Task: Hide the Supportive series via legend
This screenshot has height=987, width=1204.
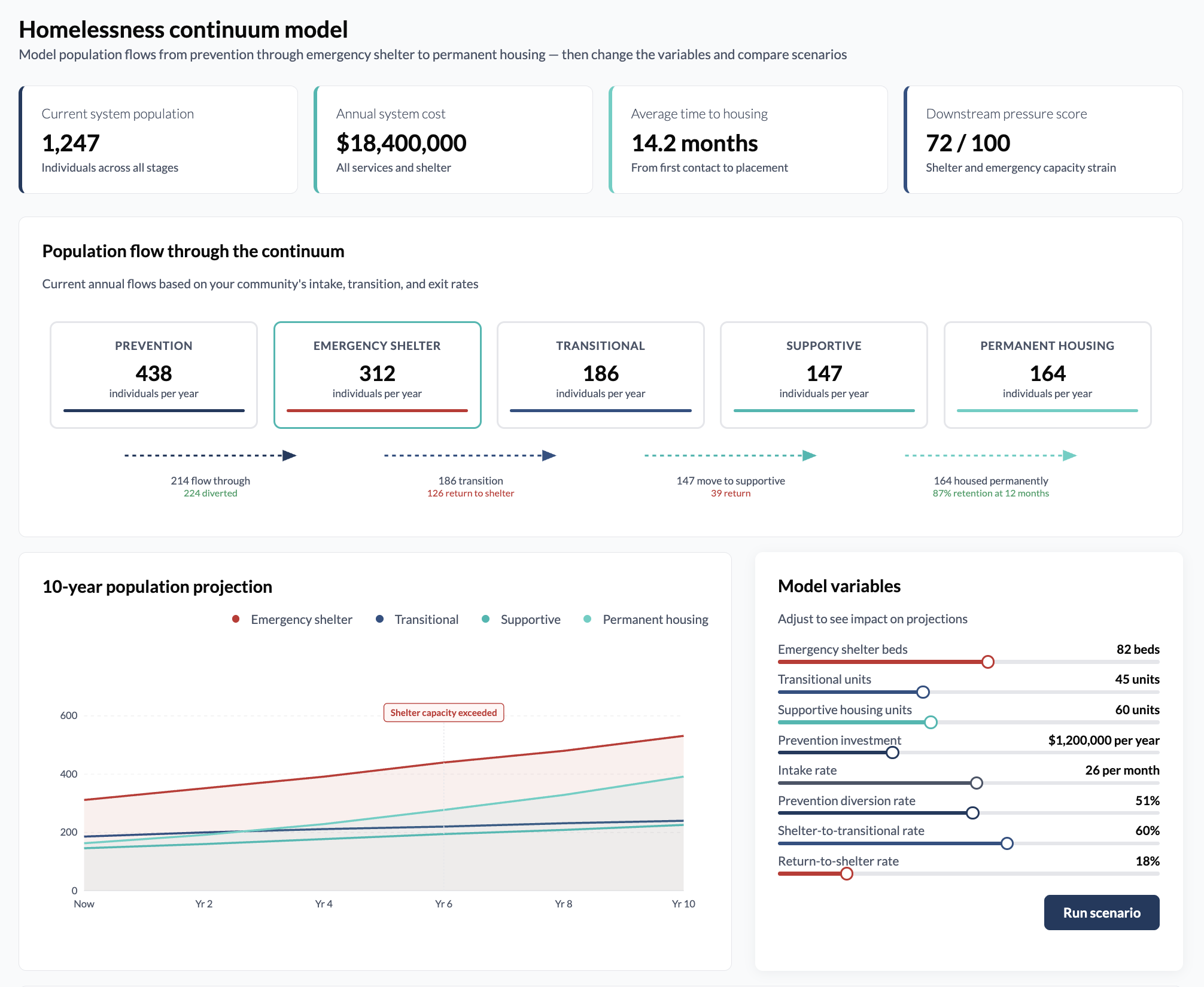Action: (x=521, y=619)
